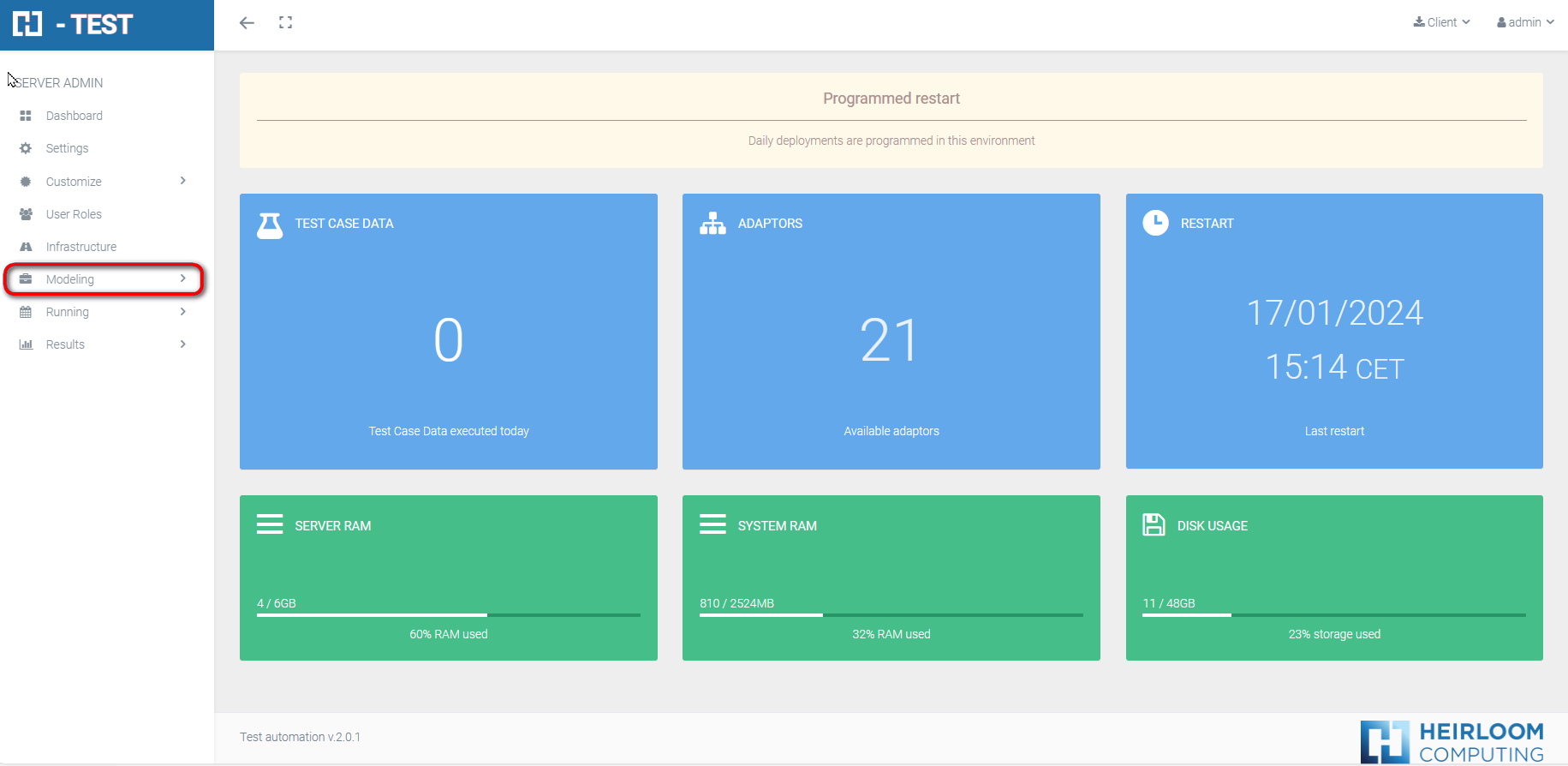This screenshot has width=1568, height=766.
Task: Click the Restart clock icon
Action: (x=1155, y=223)
